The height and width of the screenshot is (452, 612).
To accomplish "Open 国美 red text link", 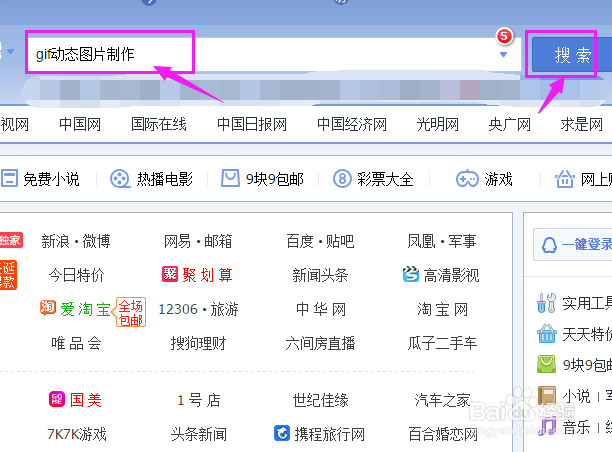I will [86, 400].
